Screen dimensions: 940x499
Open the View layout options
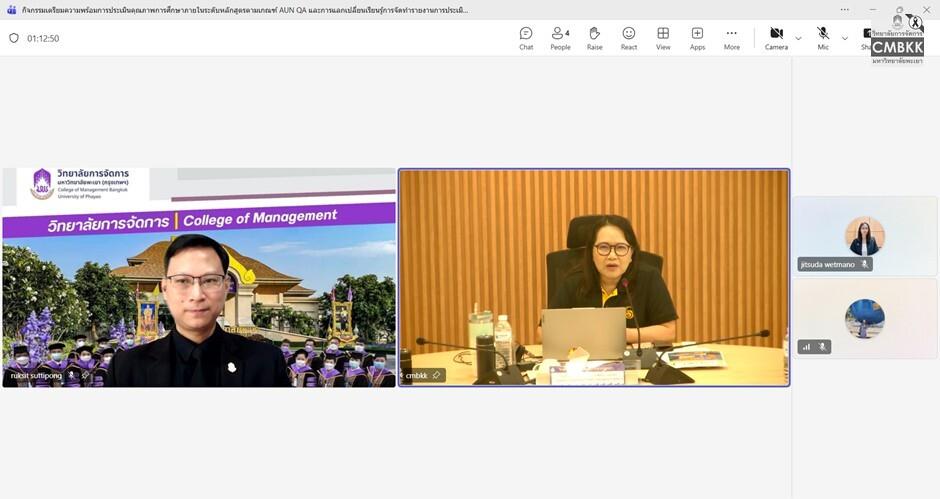[663, 38]
